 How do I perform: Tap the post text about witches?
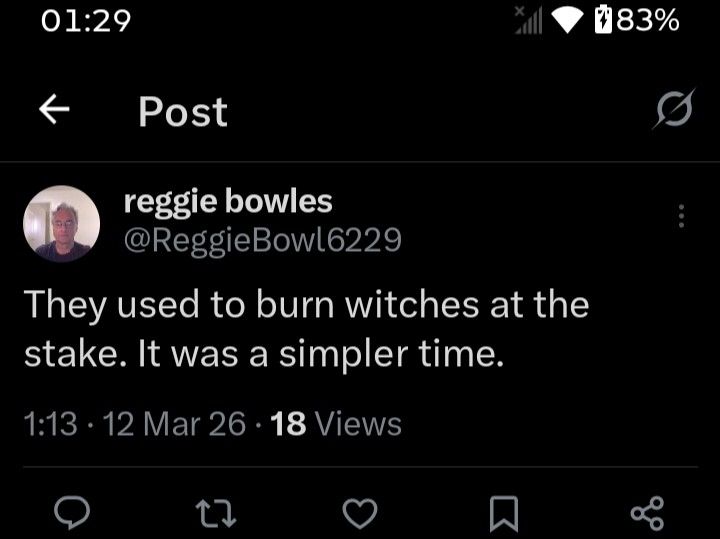(x=306, y=328)
